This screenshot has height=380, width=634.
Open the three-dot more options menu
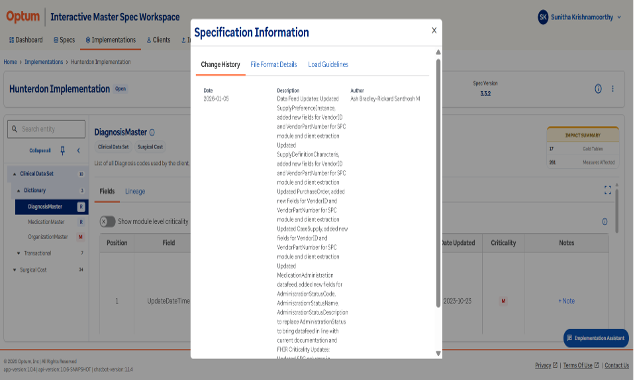[613, 89]
